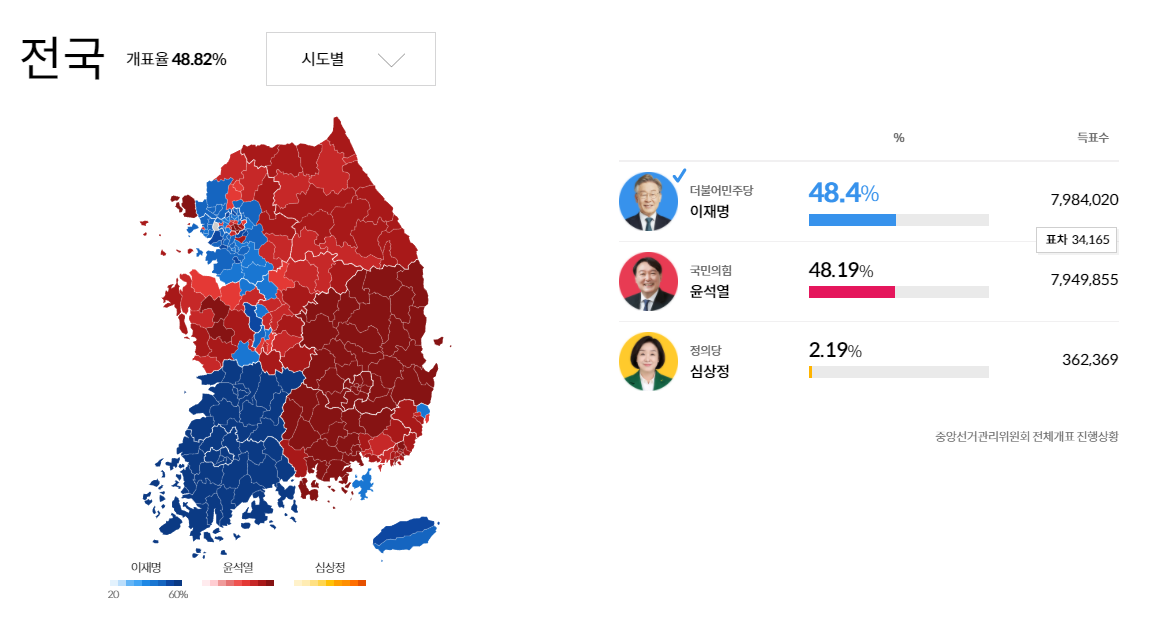Select the small blue Ulsan district on map
1149x620 pixels.
click(x=423, y=410)
